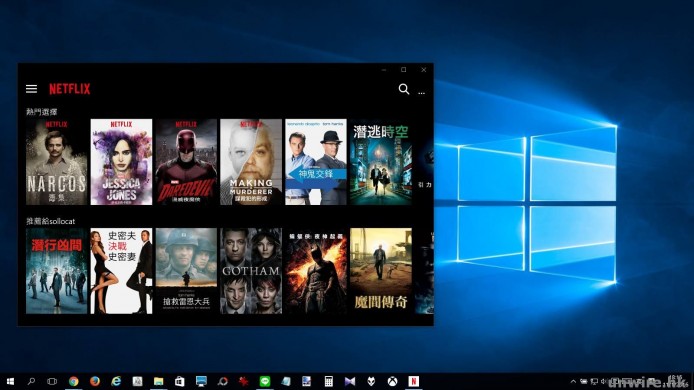The height and width of the screenshot is (390, 694).
Task: Open the Windows Start menu
Action: 10,381
